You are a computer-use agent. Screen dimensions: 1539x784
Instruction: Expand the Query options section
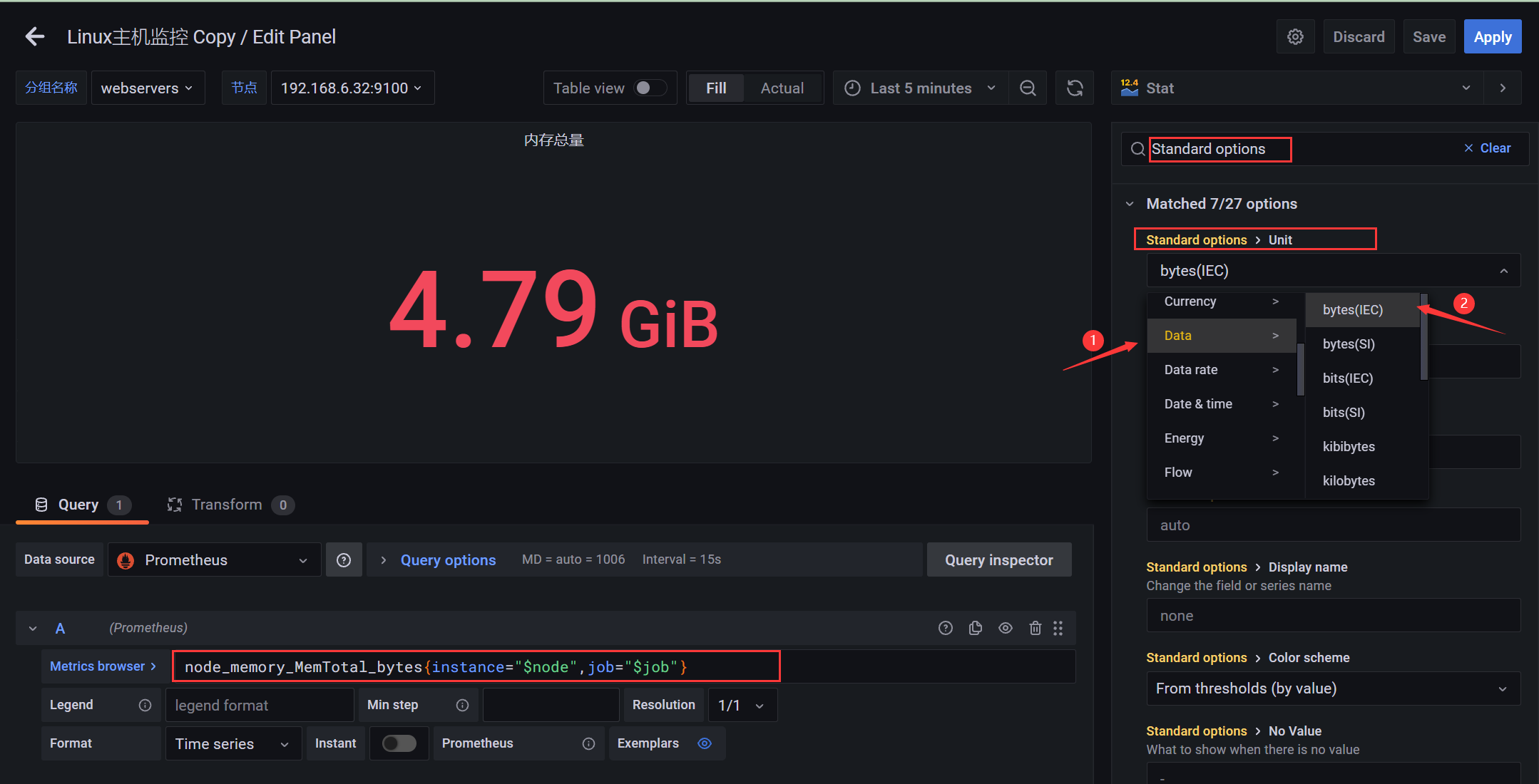click(x=448, y=560)
